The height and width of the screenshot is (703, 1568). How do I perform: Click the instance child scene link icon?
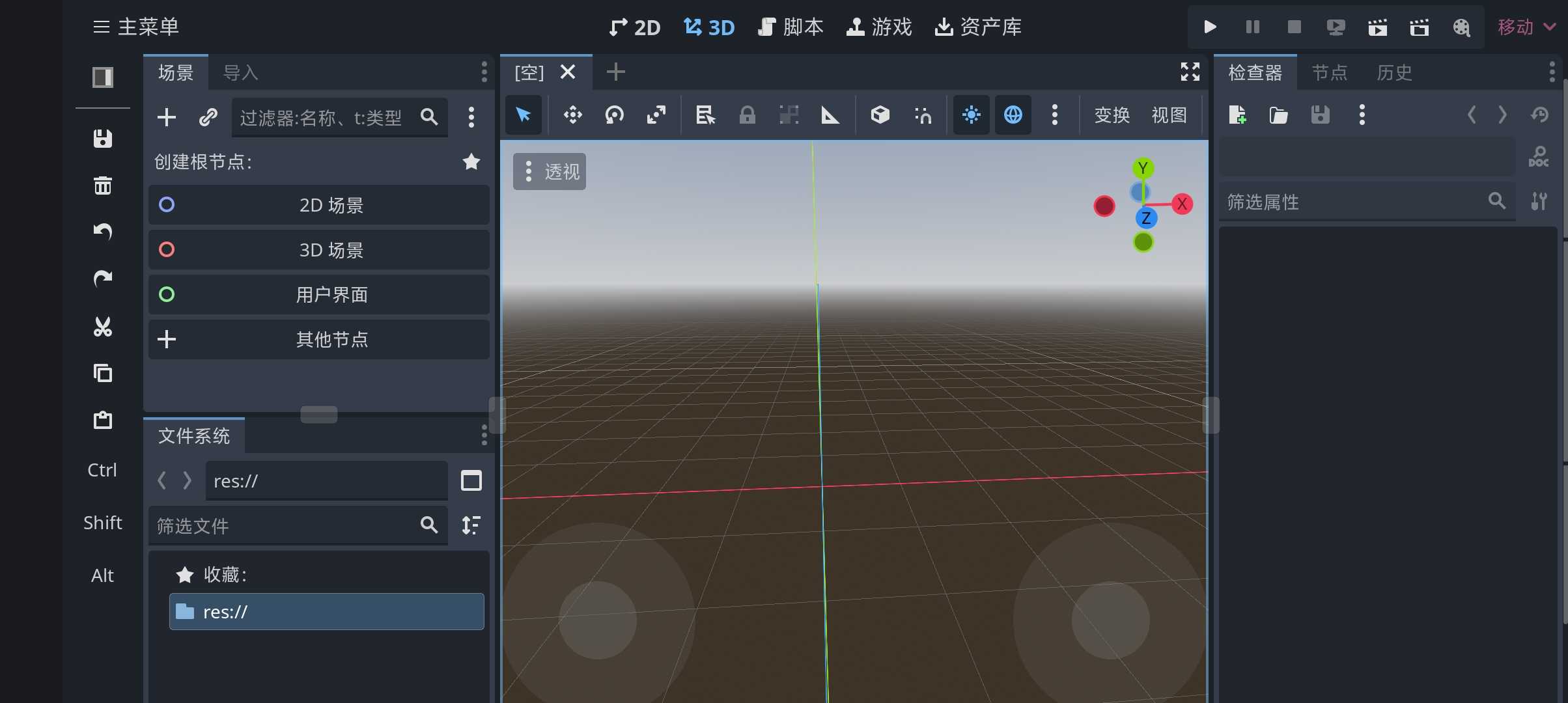click(208, 117)
